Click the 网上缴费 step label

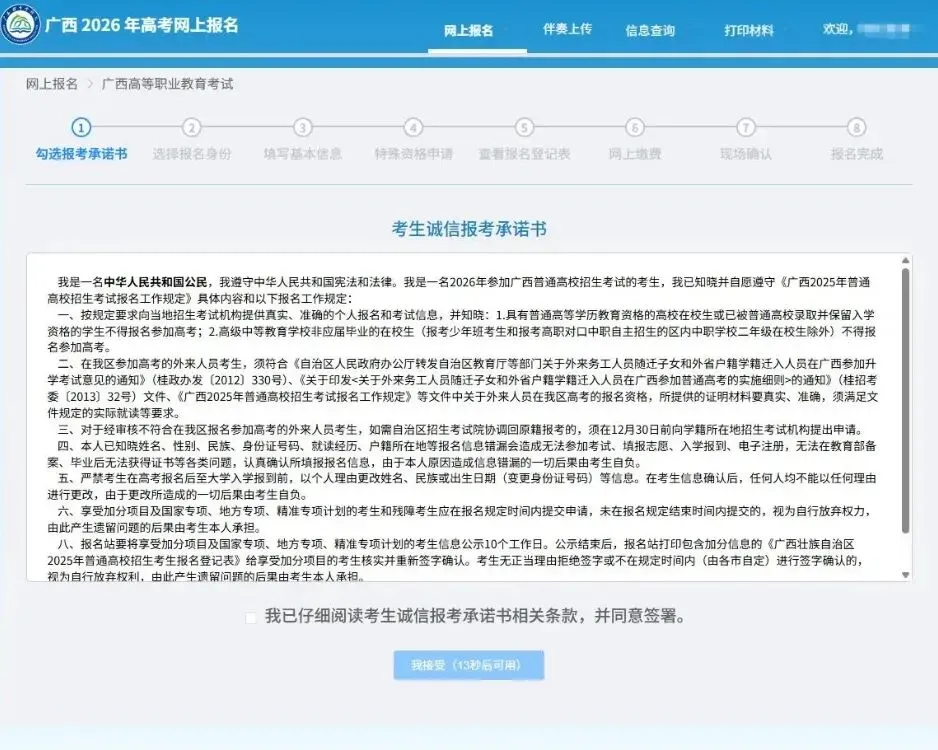[635, 154]
